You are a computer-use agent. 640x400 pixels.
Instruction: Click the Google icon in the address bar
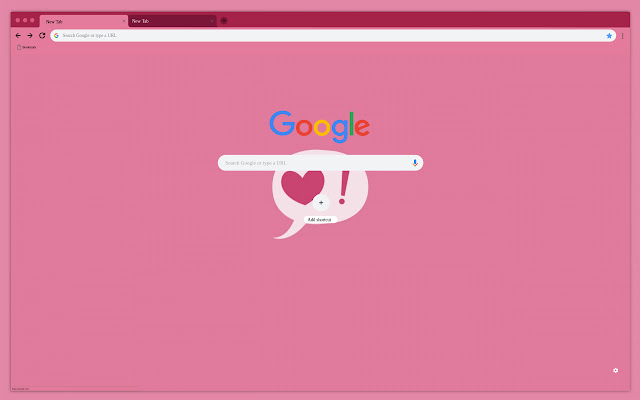point(56,36)
